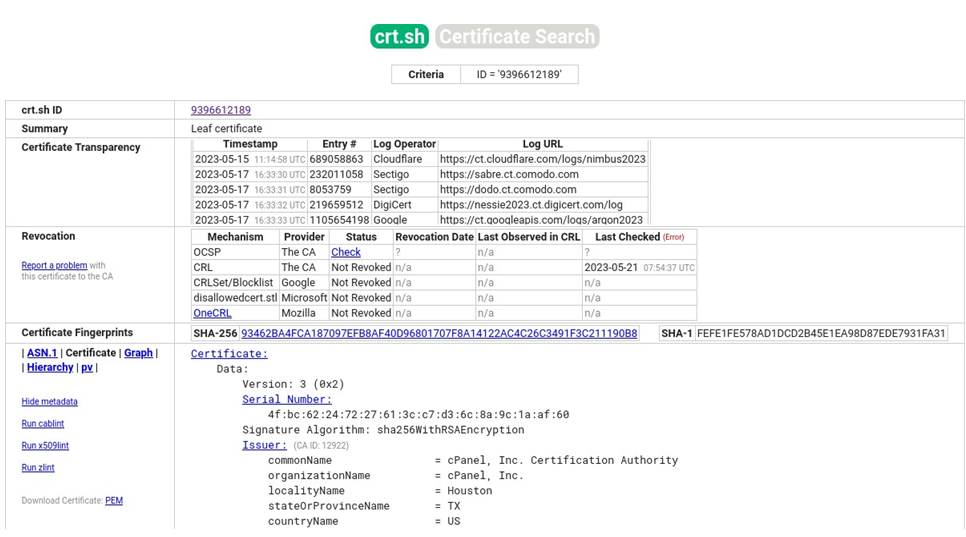Screen dimensions: 966x537
Task: Click the red Error note by Last Checked
Action: pos(673,237)
